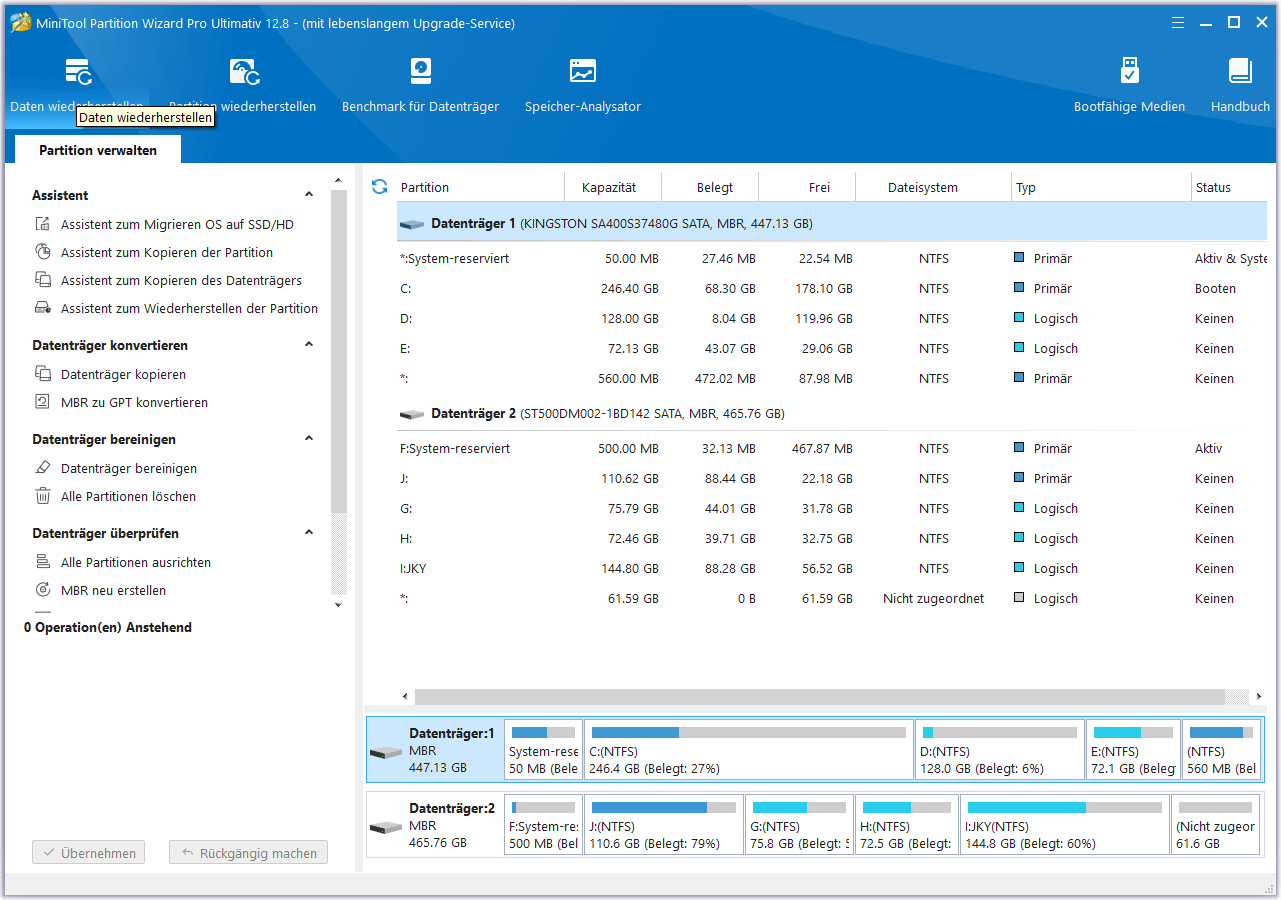Select *:System-reserviert partition row

(831, 259)
